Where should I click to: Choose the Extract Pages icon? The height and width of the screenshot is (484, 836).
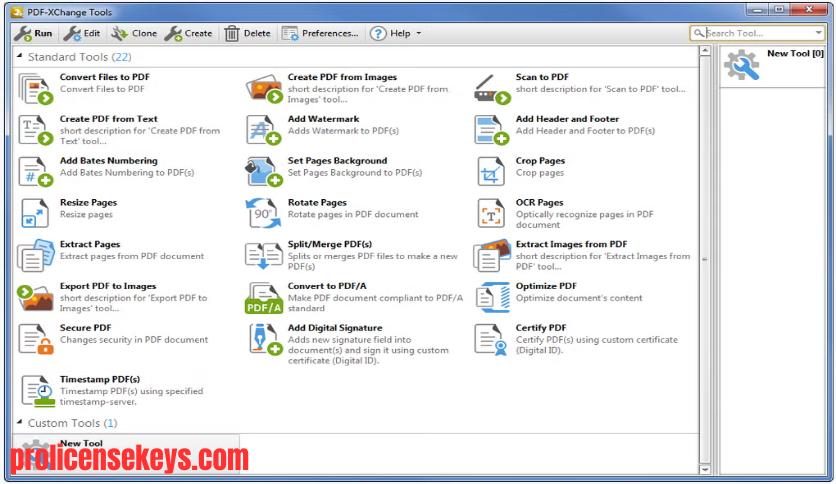[36, 256]
